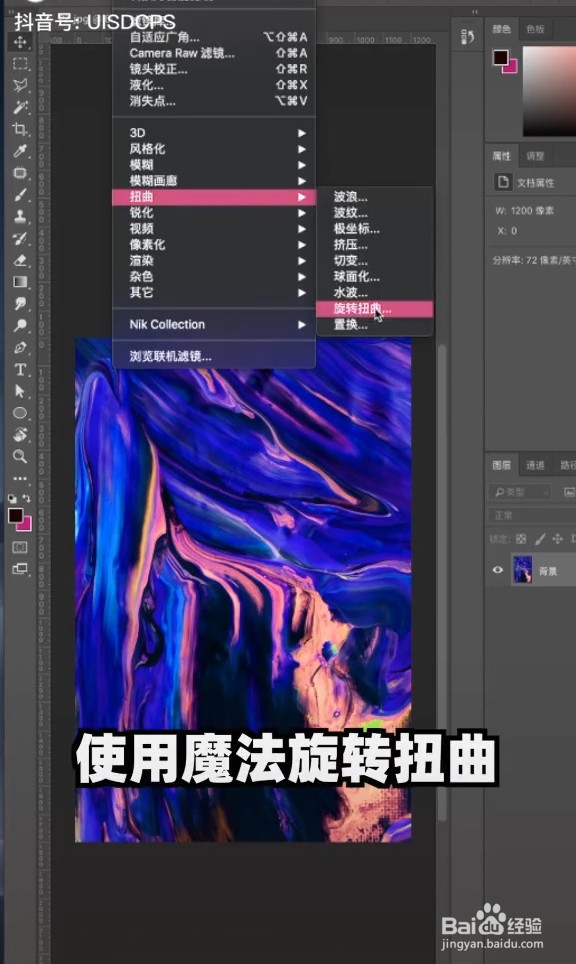Screen dimensions: 576x964
Task: Hide the 背景 layer eye icon
Action: tap(498, 570)
